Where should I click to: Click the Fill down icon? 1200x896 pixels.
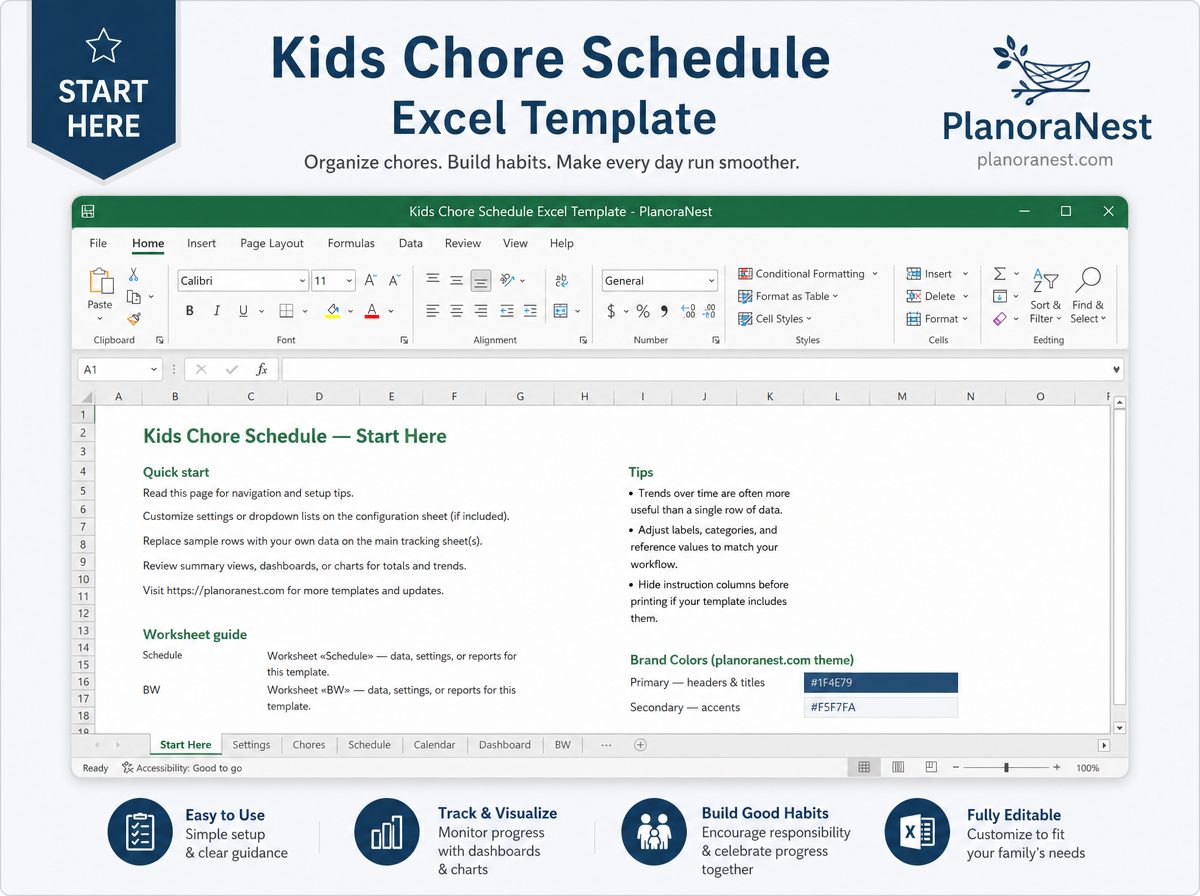click(999, 296)
